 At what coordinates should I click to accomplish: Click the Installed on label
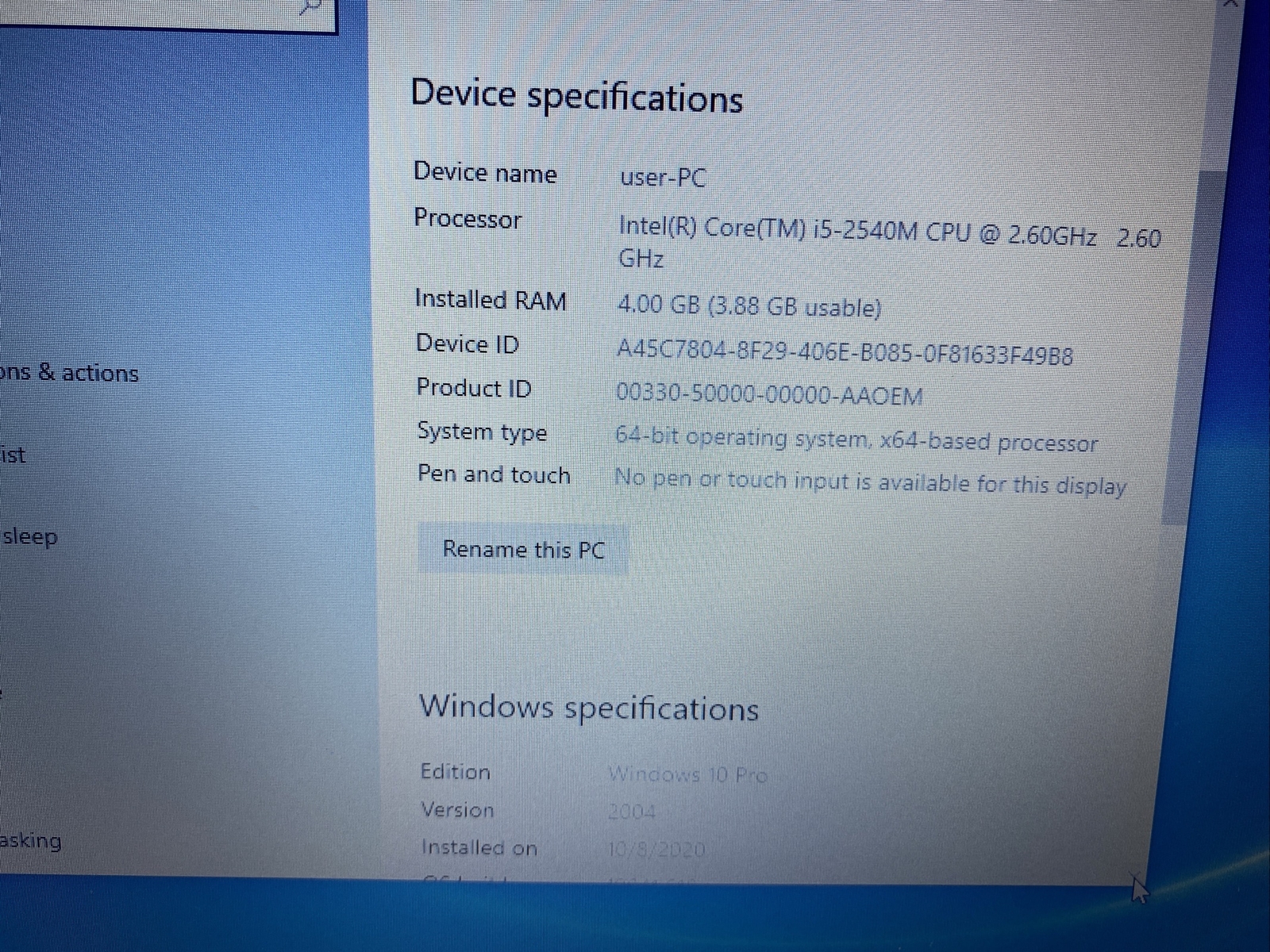click(479, 848)
